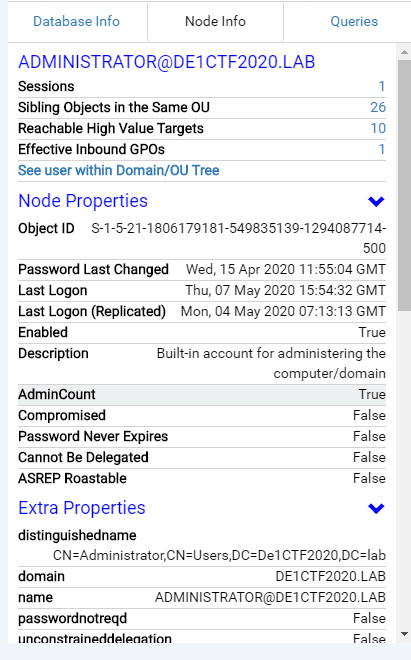Click the scrollbar down arrow
Viewport: 411px width, 660px height.
click(404, 634)
